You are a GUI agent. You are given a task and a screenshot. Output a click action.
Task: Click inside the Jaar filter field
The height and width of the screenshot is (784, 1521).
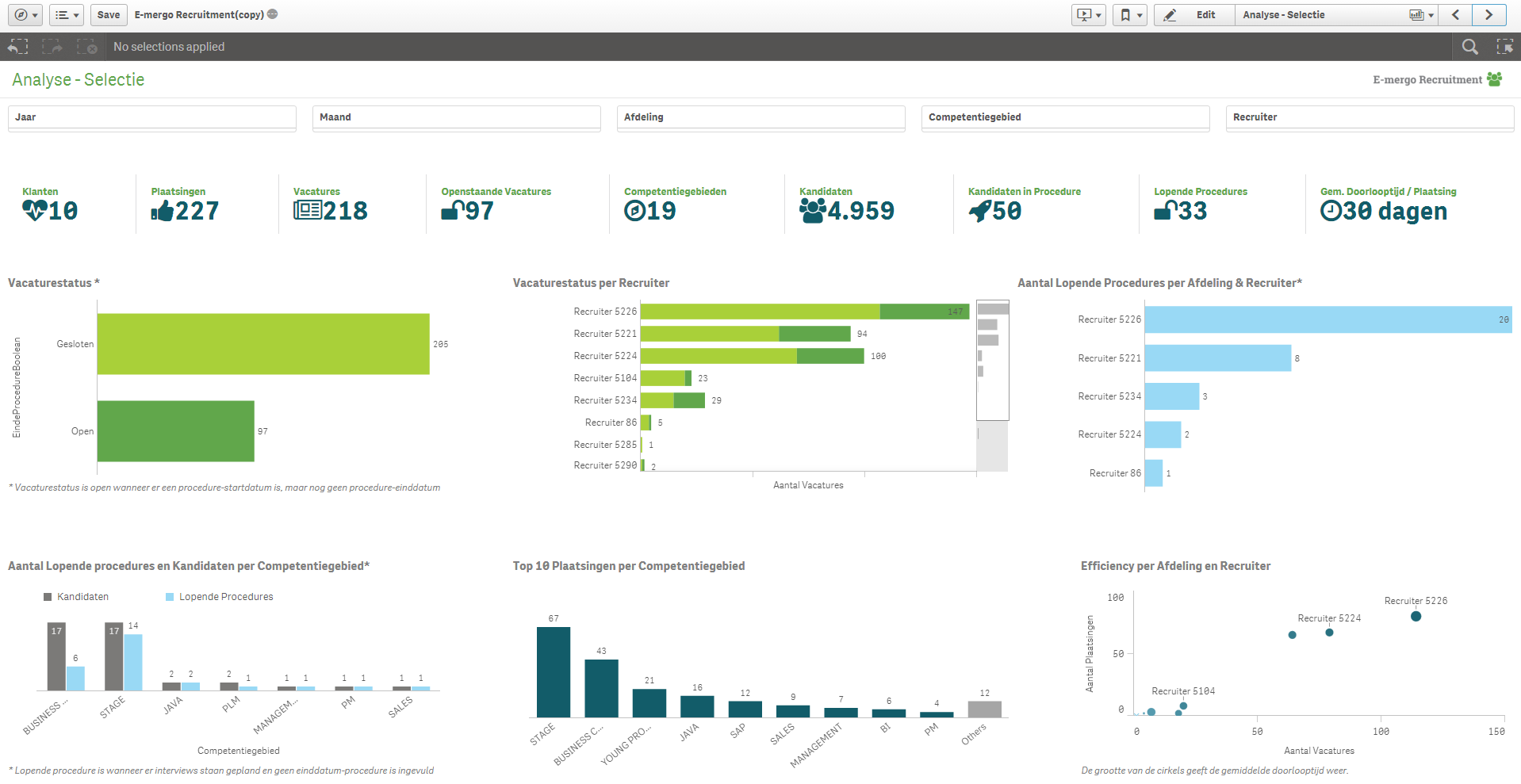pyautogui.click(x=151, y=117)
